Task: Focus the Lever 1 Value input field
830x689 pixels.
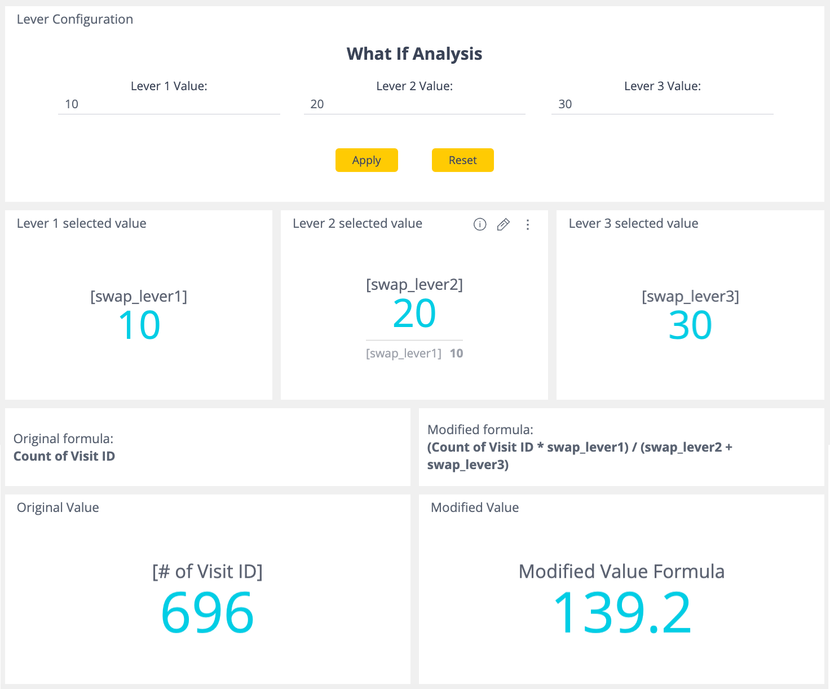Action: tap(169, 104)
